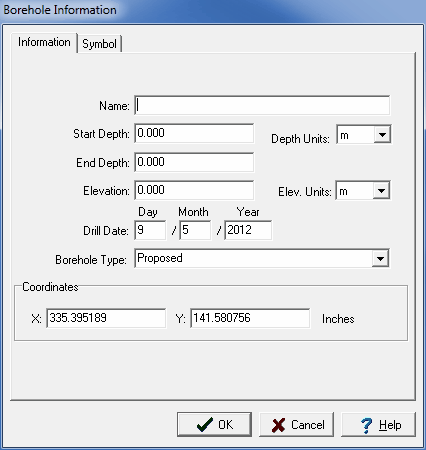Screen dimensions: 426x450
Task: Click the green checkmark OK icon
Action: point(204,425)
